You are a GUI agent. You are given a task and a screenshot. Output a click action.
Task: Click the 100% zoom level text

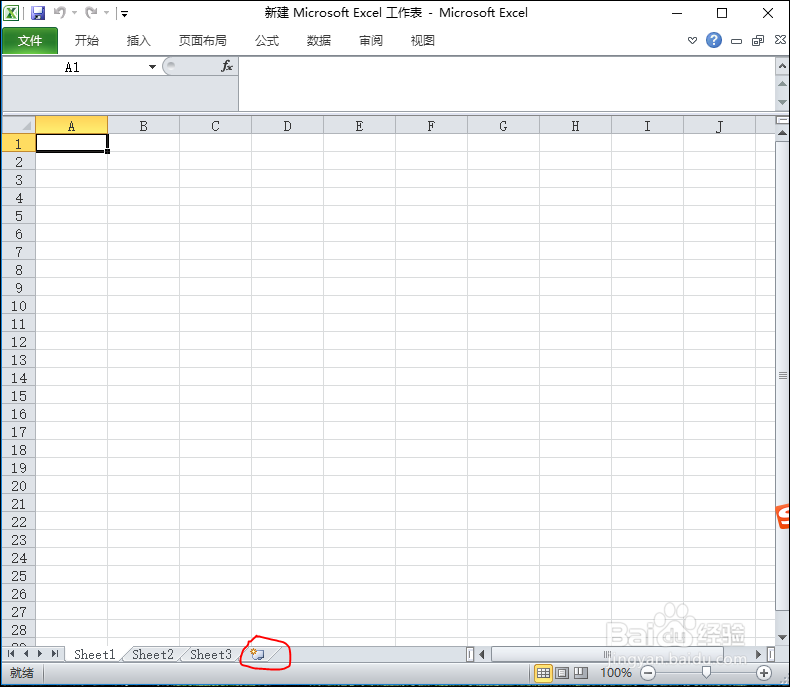click(616, 673)
